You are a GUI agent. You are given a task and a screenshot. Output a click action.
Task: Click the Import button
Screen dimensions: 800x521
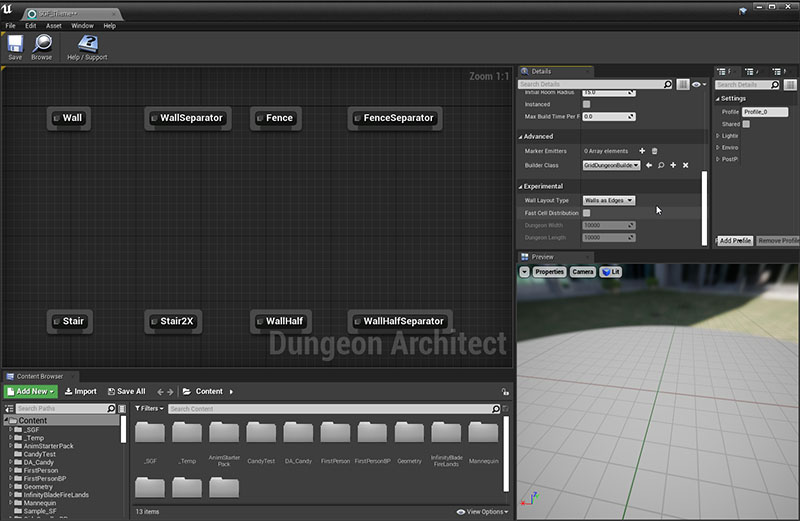coord(81,391)
